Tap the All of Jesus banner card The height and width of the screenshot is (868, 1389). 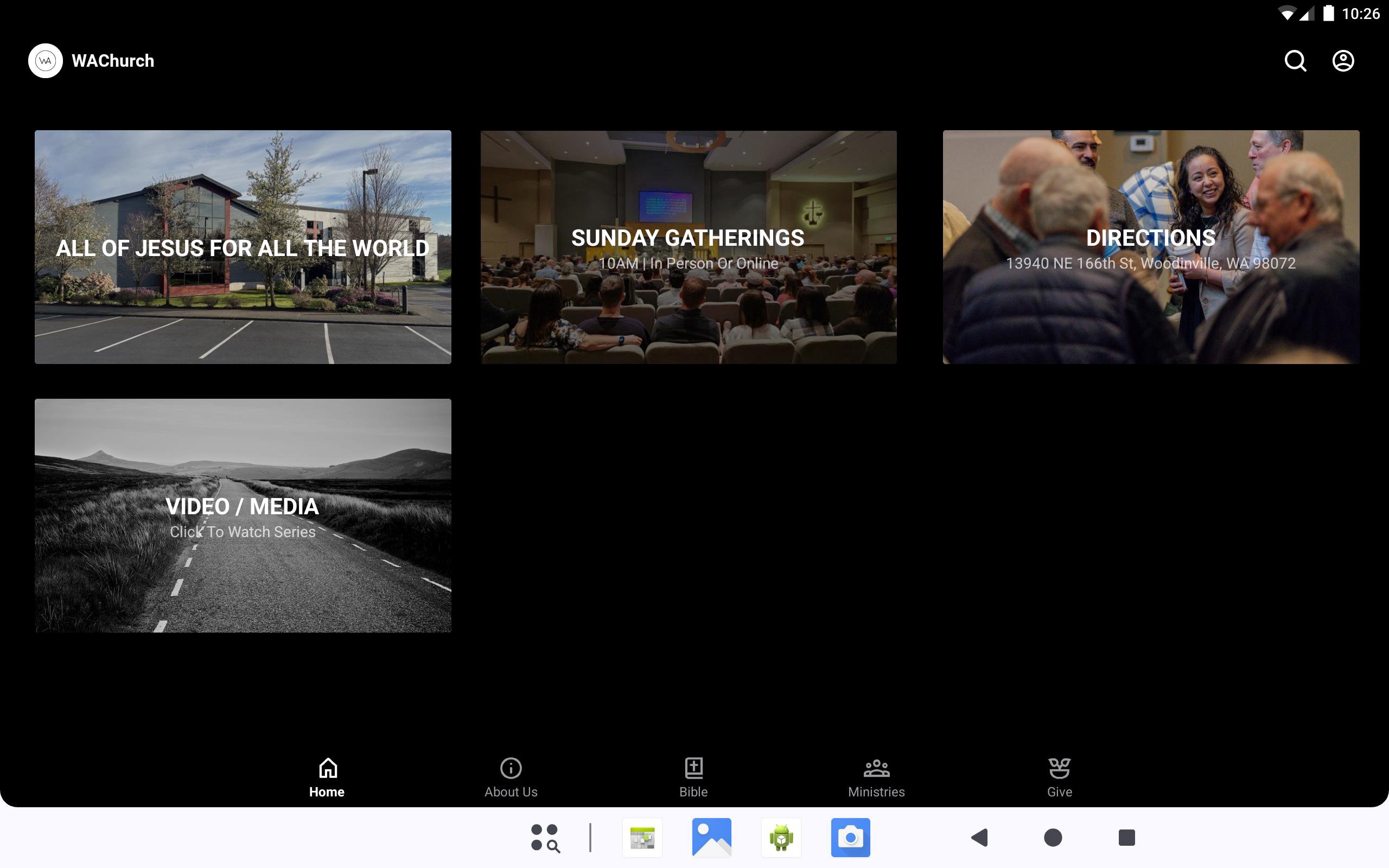(243, 247)
